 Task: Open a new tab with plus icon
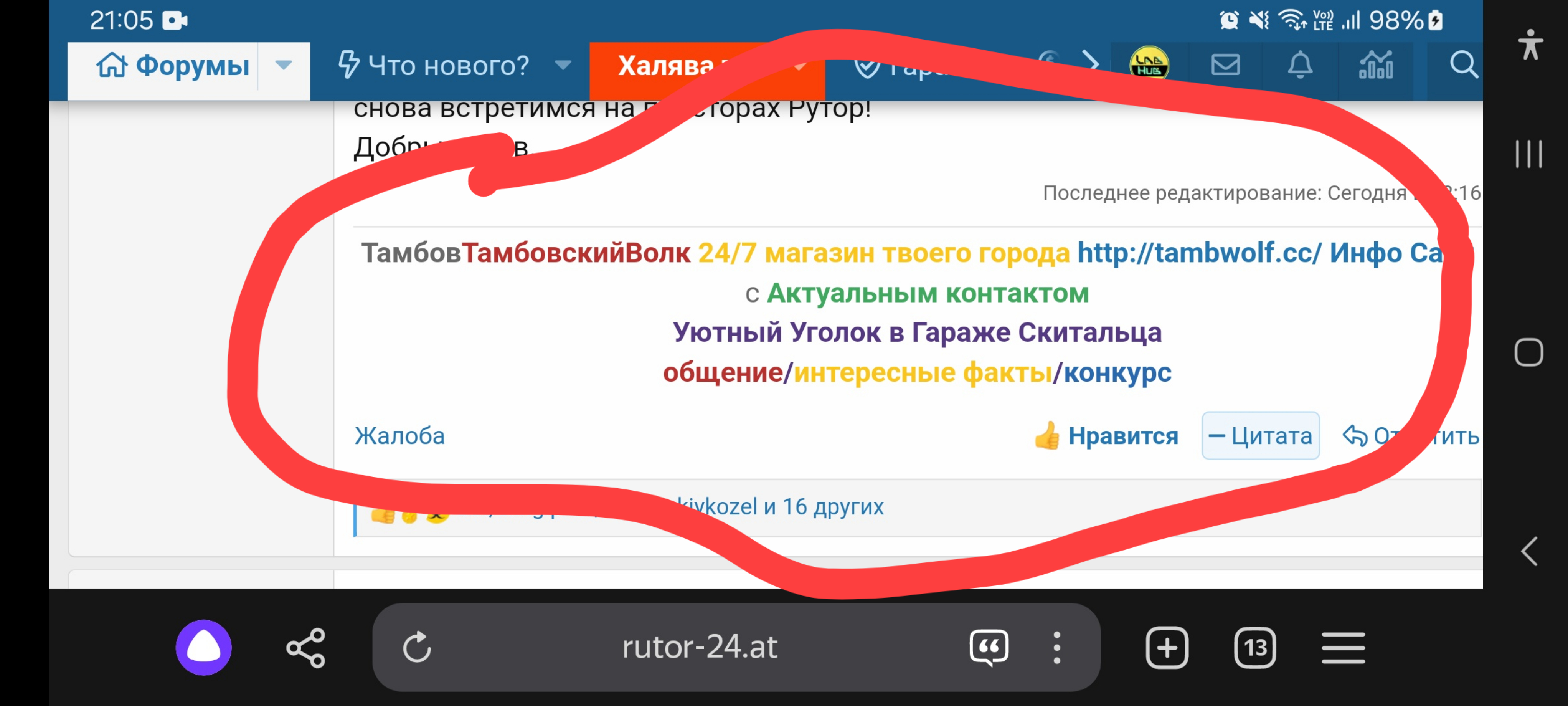[x=1166, y=648]
